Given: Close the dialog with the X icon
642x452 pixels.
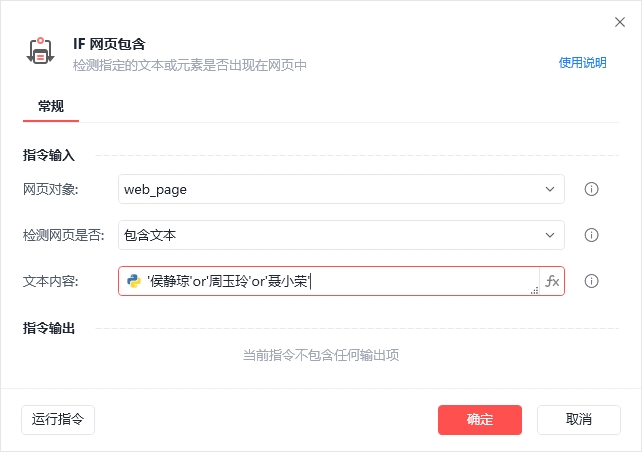Looking at the screenshot, I should [620, 22].
